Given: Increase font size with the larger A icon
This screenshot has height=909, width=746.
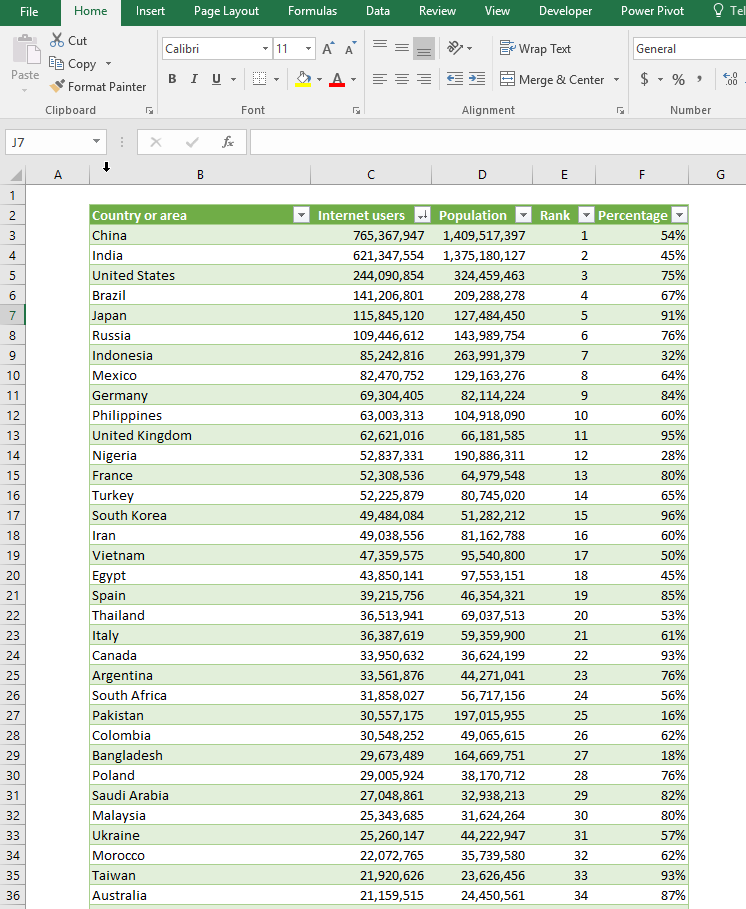Looking at the screenshot, I should pos(328,48).
